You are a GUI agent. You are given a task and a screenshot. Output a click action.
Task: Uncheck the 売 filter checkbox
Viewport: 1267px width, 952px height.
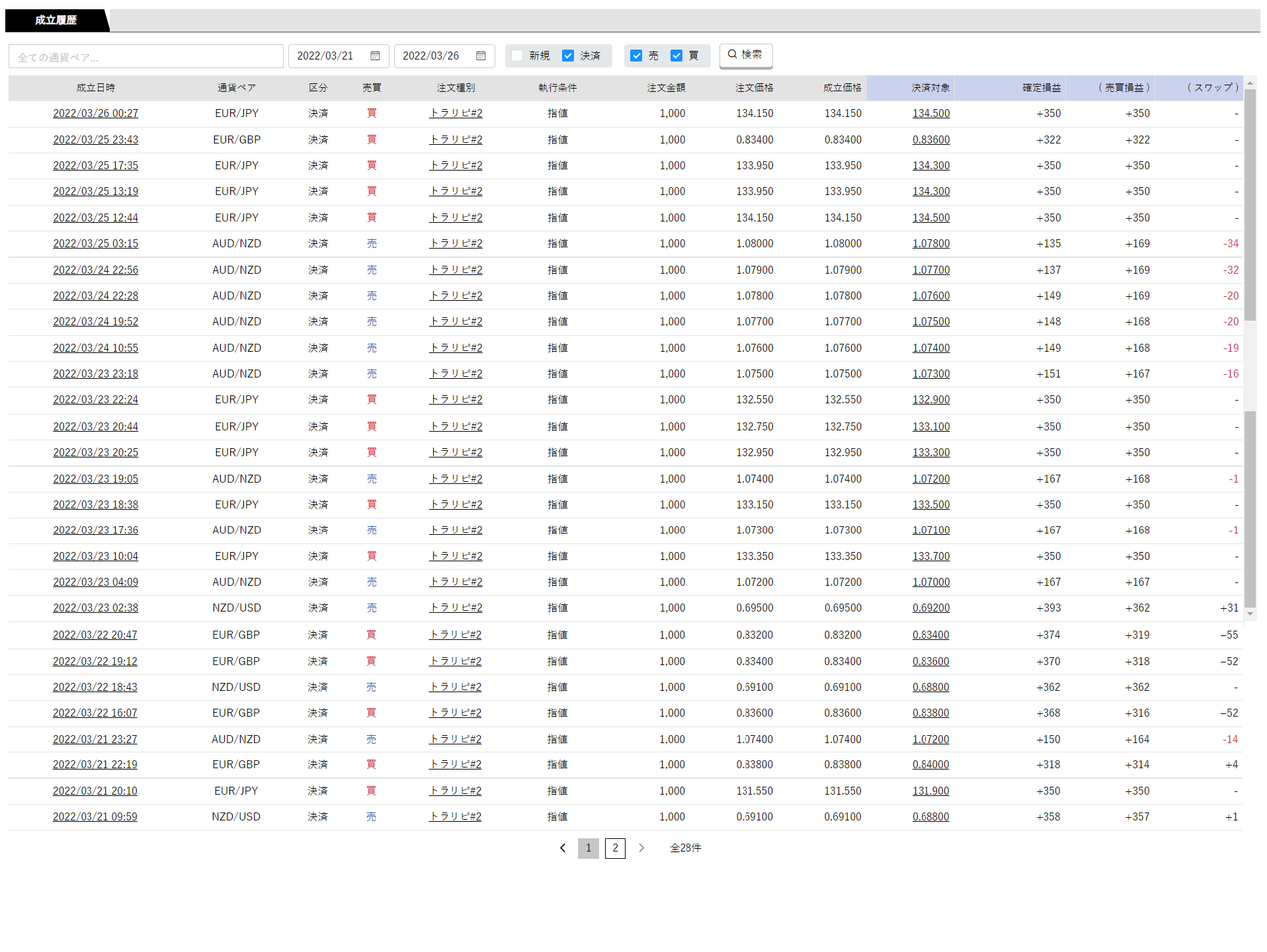(x=636, y=56)
